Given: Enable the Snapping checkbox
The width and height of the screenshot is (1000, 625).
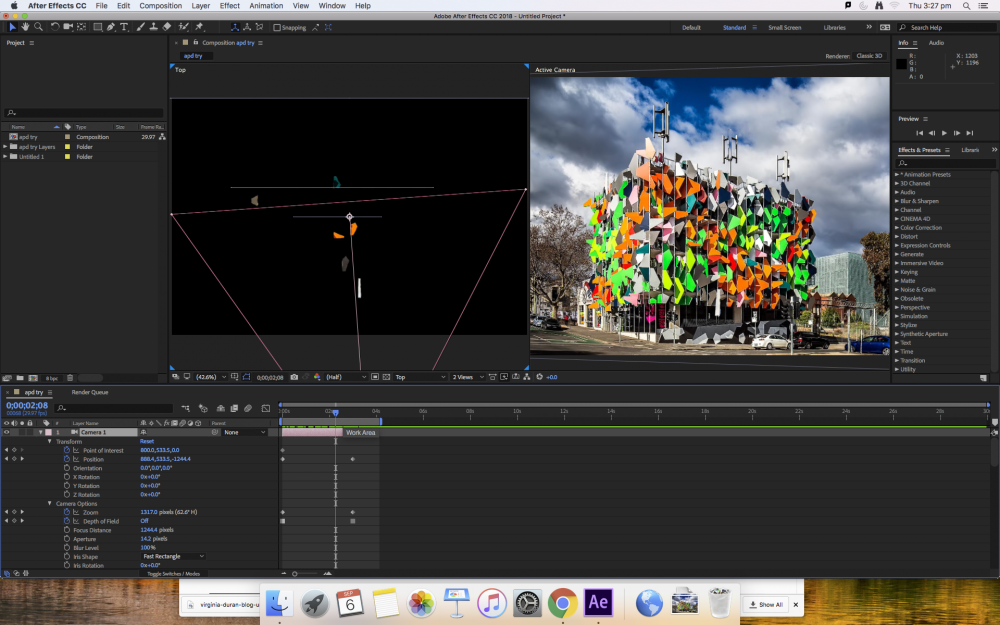Looking at the screenshot, I should [x=277, y=28].
